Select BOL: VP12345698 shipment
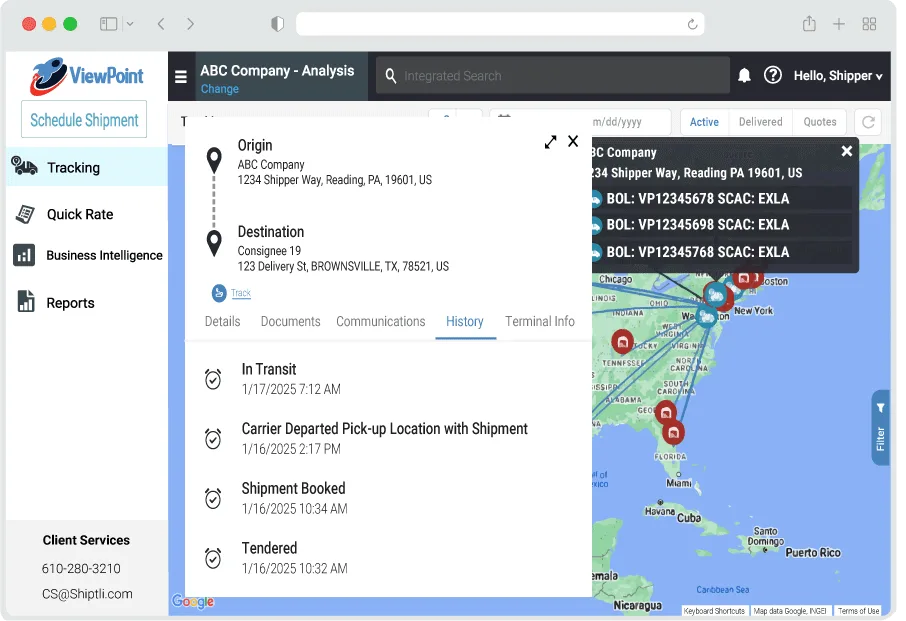This screenshot has width=906, height=621. 722,225
